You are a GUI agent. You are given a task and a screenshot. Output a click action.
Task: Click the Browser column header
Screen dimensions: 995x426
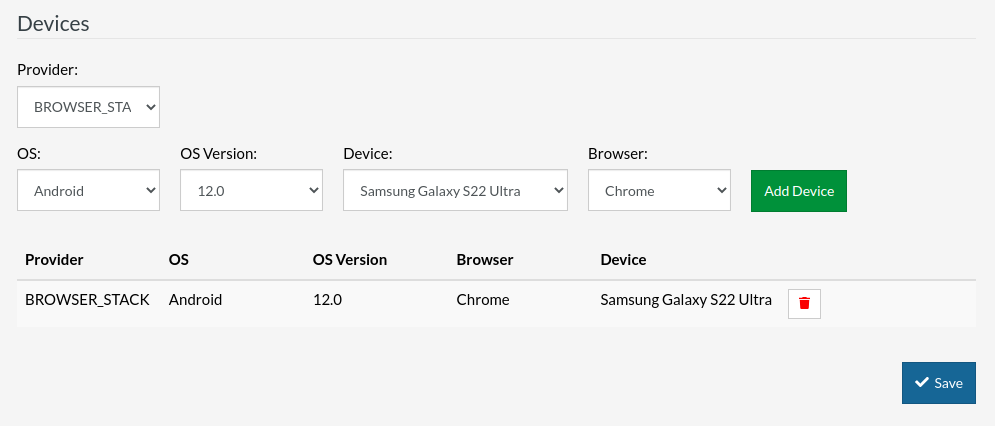[484, 259]
